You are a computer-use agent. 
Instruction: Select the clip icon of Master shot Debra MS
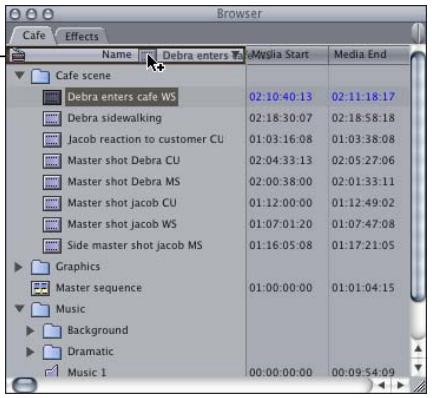click(52, 182)
